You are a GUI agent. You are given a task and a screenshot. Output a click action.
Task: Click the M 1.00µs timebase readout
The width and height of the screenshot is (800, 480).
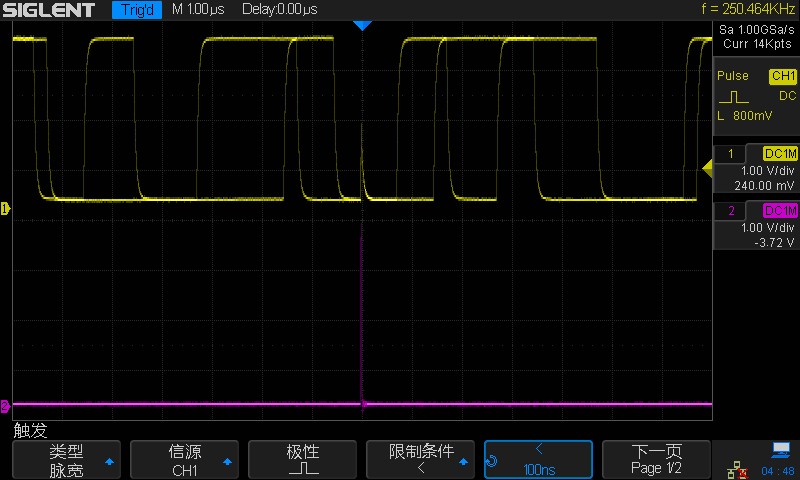(198, 9)
